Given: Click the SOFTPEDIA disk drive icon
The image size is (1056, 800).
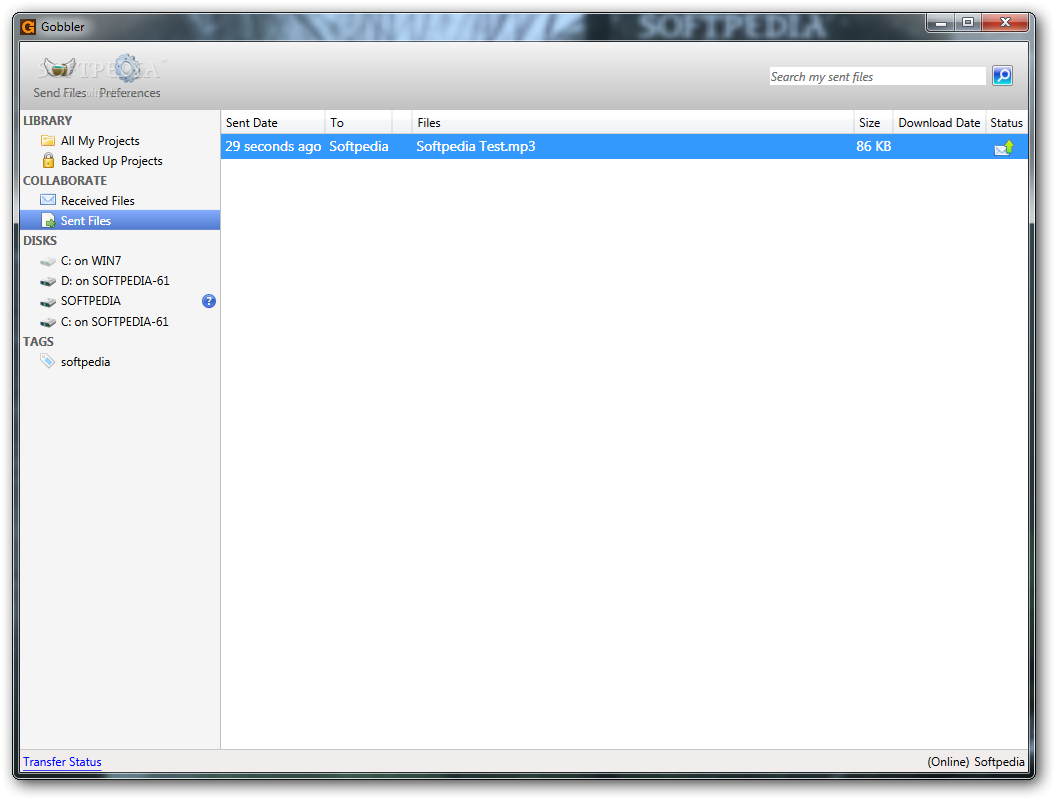Looking at the screenshot, I should 48,302.
